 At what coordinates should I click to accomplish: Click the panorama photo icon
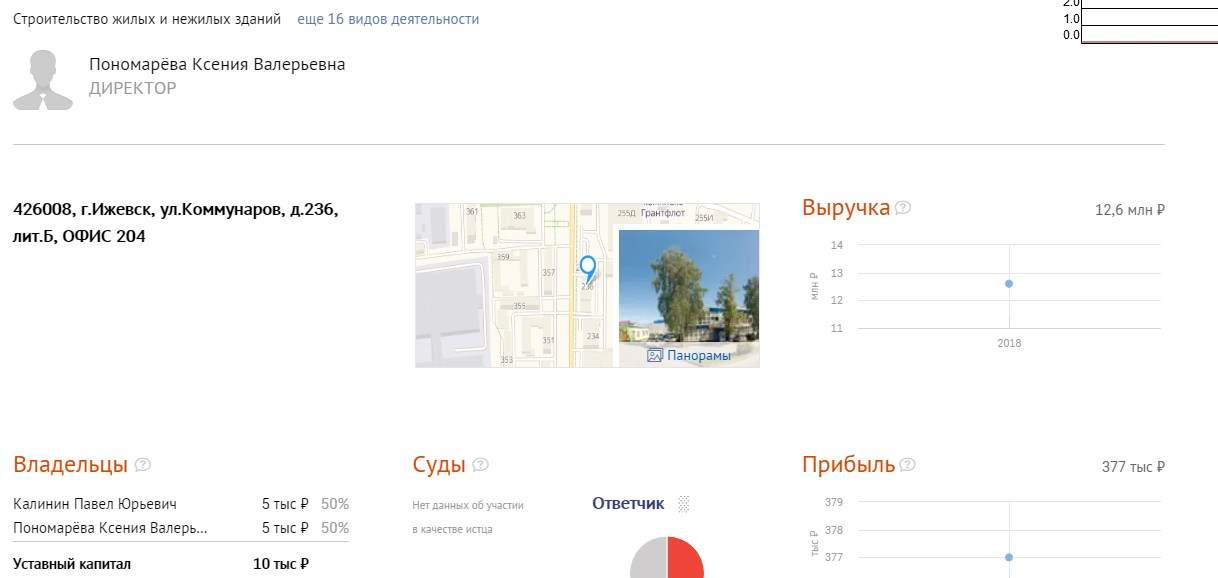[655, 355]
